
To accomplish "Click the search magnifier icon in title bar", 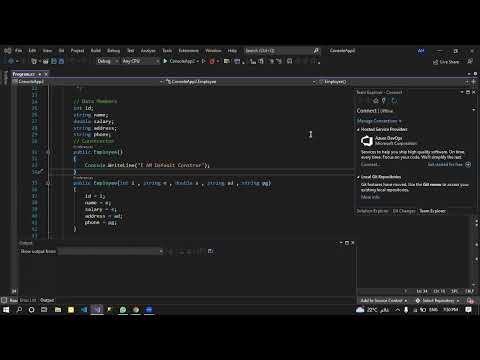I will tap(316, 51).
